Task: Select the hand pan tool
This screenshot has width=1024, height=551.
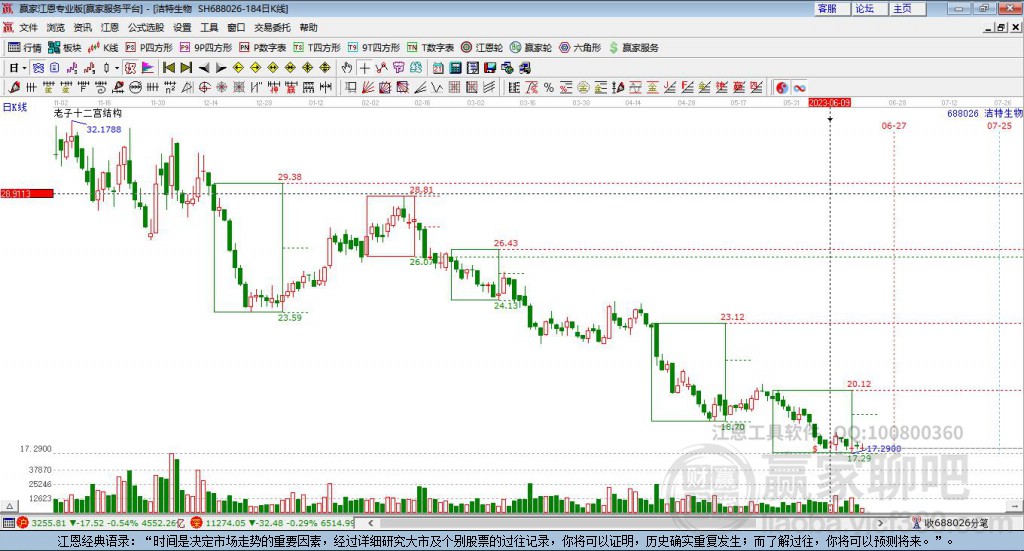Action: click(x=347, y=68)
